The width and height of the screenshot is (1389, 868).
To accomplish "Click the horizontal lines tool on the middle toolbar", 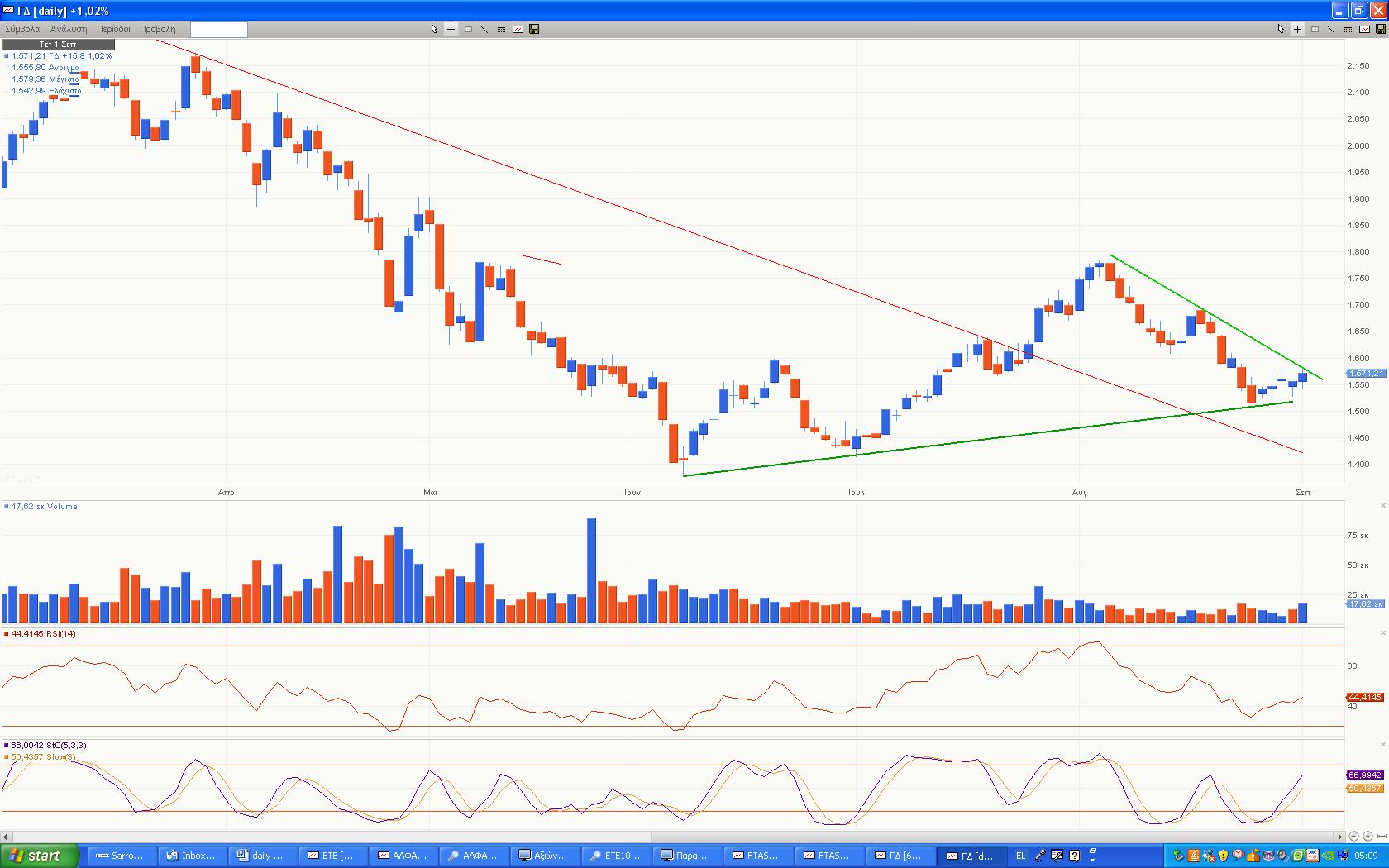I will coord(501,29).
